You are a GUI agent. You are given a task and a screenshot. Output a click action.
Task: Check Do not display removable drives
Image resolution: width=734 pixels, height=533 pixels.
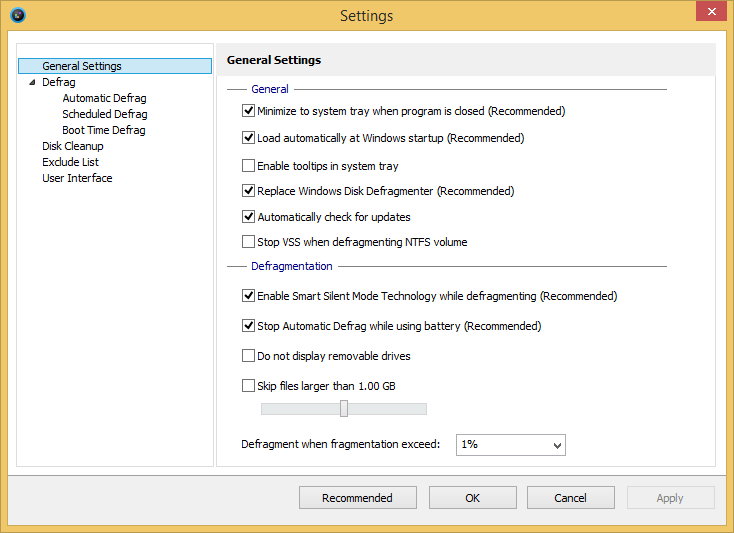(x=249, y=356)
